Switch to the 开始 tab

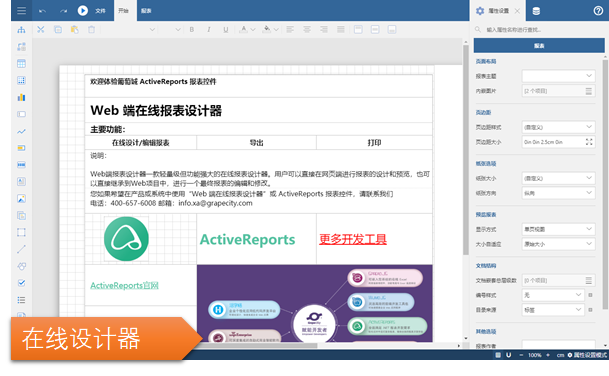(x=124, y=10)
